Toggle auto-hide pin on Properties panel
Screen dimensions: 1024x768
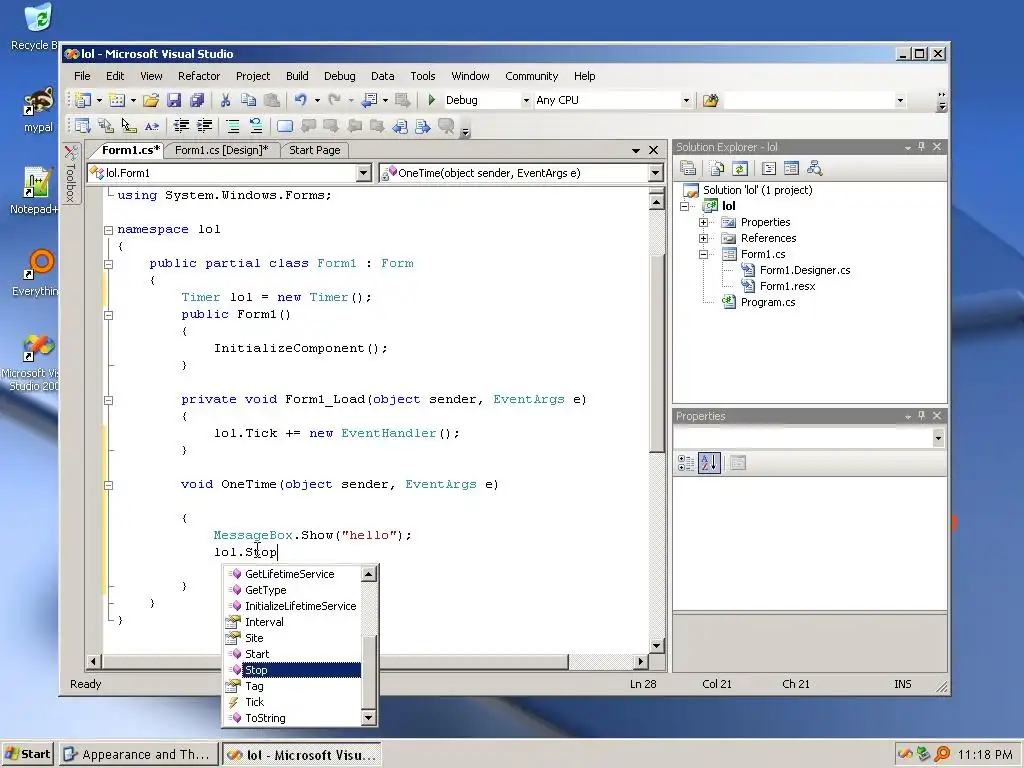coord(921,416)
